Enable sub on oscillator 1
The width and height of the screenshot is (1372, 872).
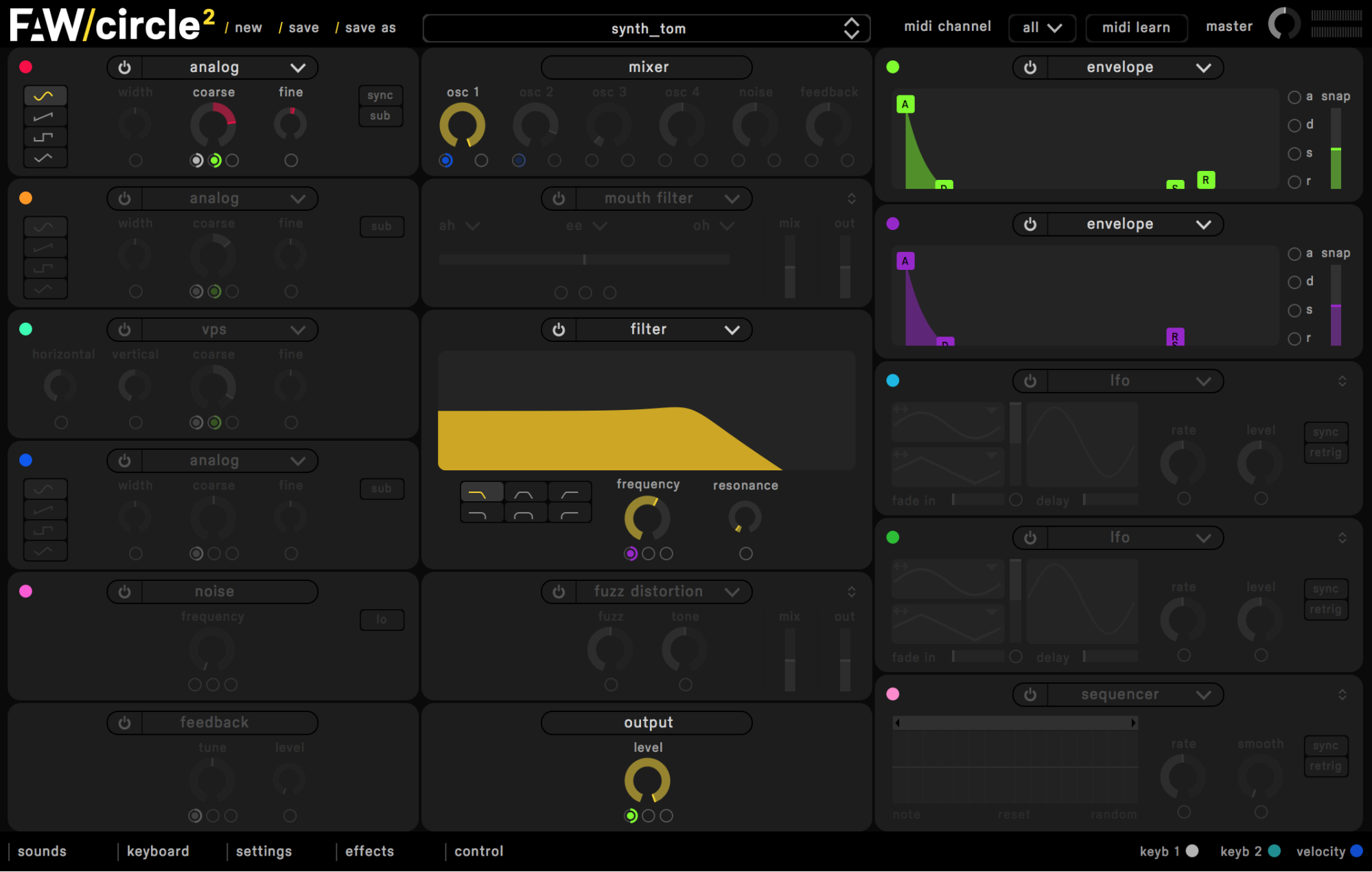click(x=380, y=116)
